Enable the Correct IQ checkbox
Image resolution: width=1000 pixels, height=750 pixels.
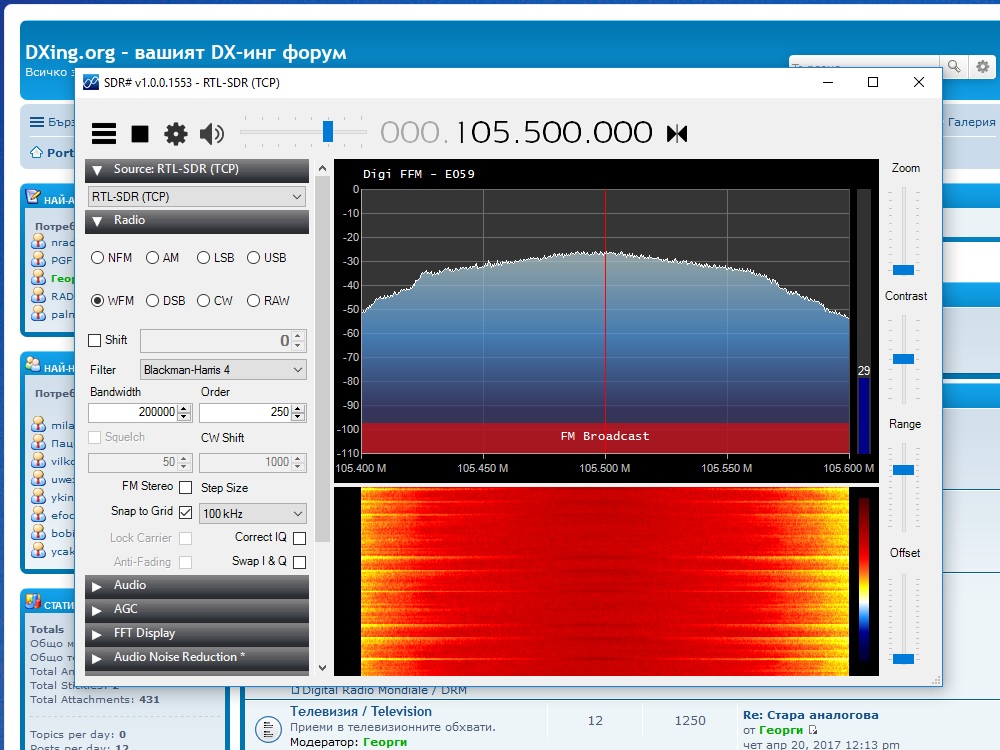pos(299,538)
